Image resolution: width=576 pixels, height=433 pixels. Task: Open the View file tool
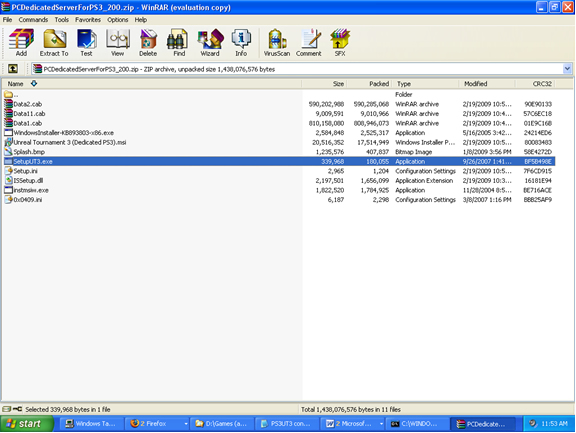[x=118, y=43]
